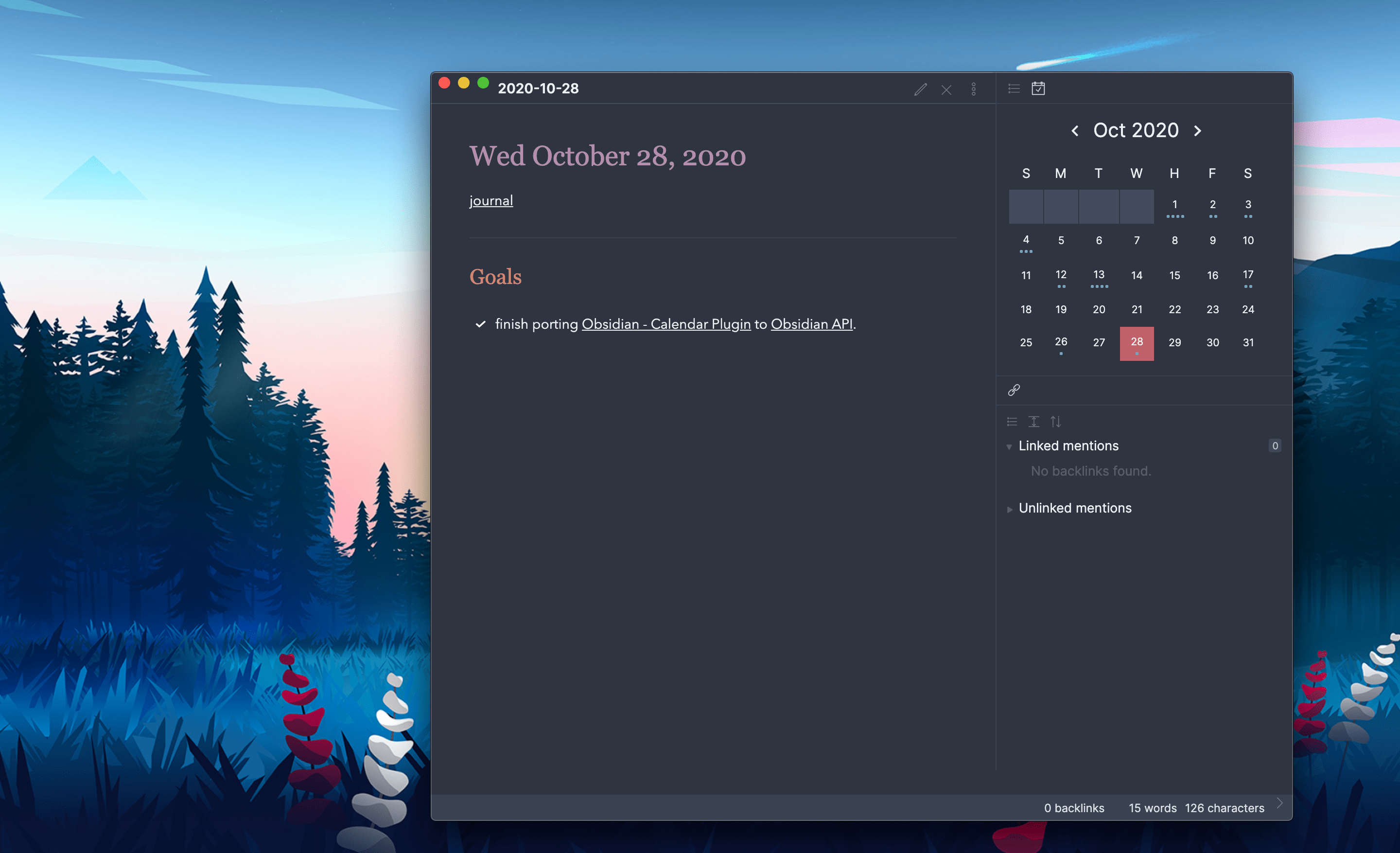Viewport: 1400px width, 853px height.
Task: Navigate to previous month using left chevron
Action: (1074, 131)
